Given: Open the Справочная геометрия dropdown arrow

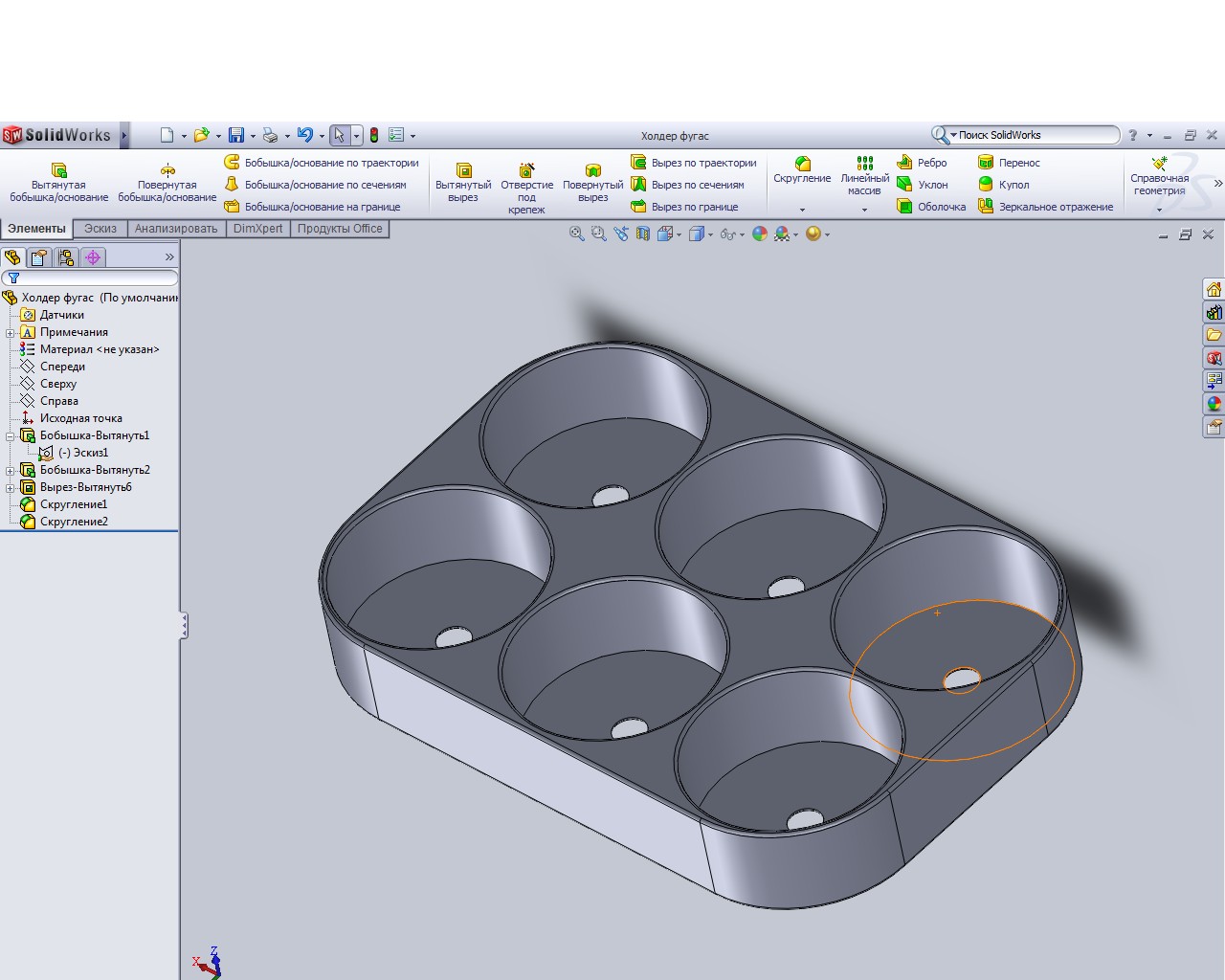Looking at the screenshot, I should pos(1159,210).
